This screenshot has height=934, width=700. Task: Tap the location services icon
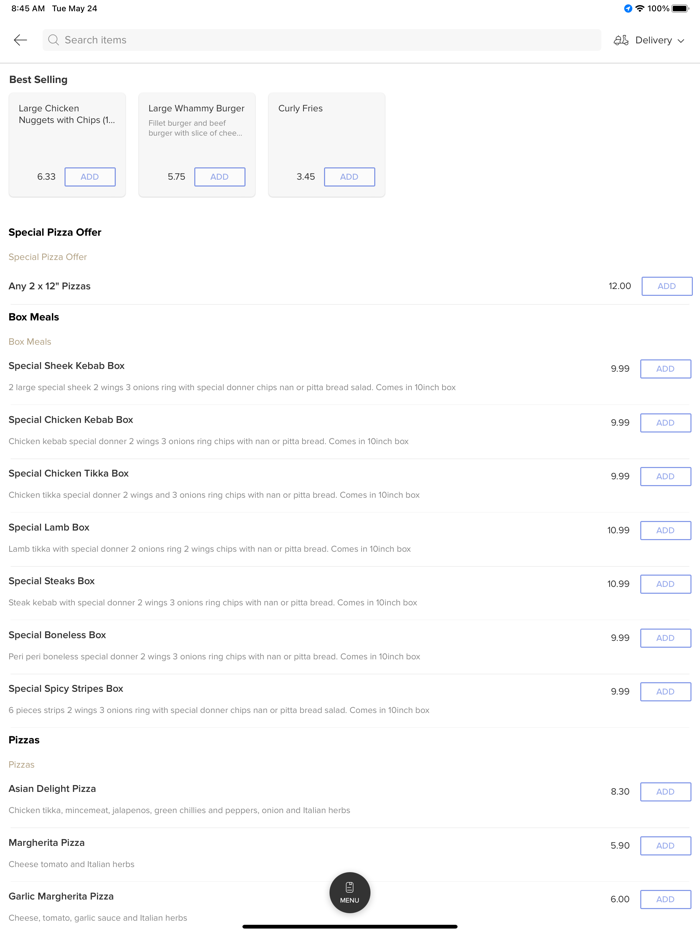click(x=628, y=9)
